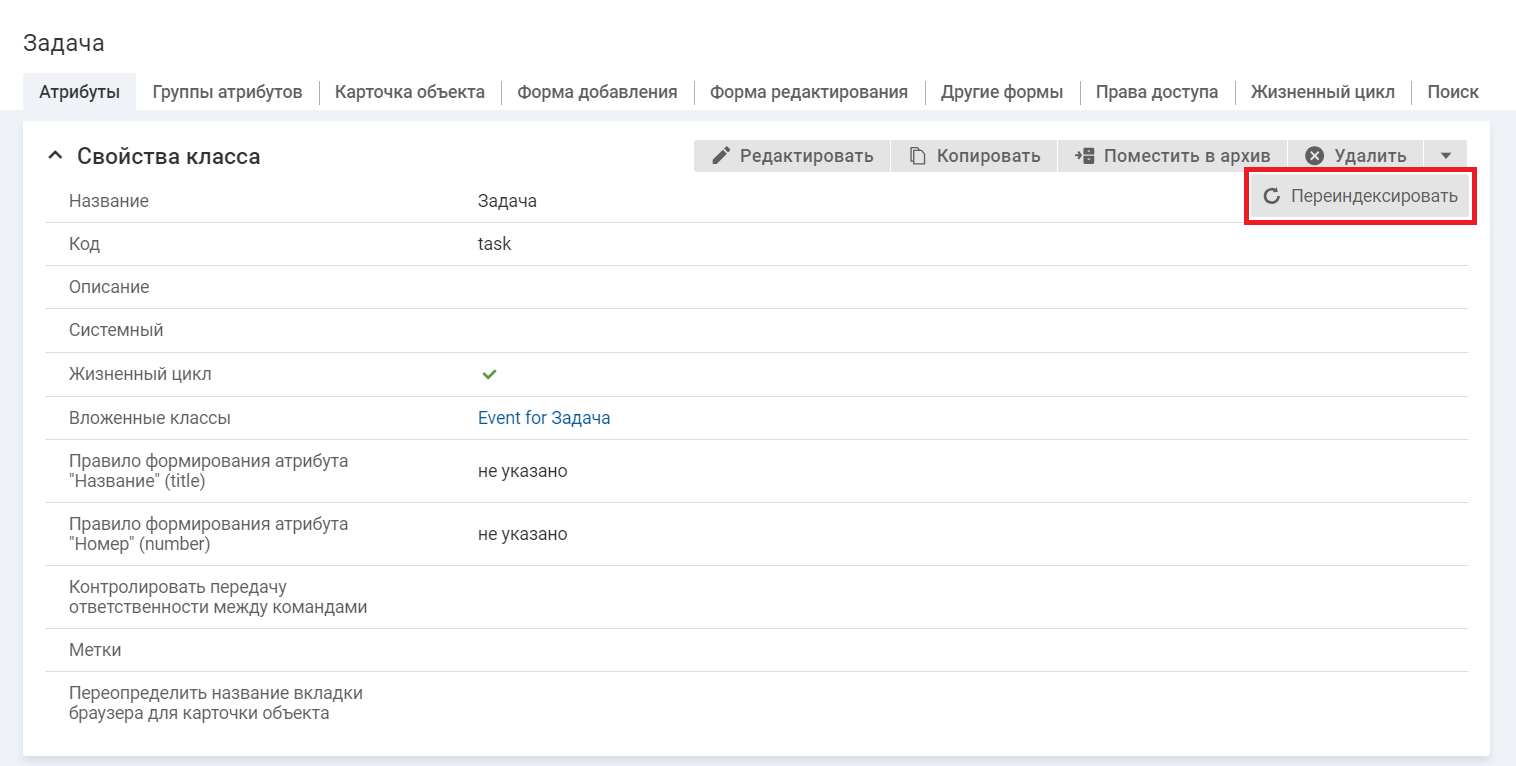Select the Поиск tab
This screenshot has width=1516, height=766.
pyautogui.click(x=1452, y=92)
